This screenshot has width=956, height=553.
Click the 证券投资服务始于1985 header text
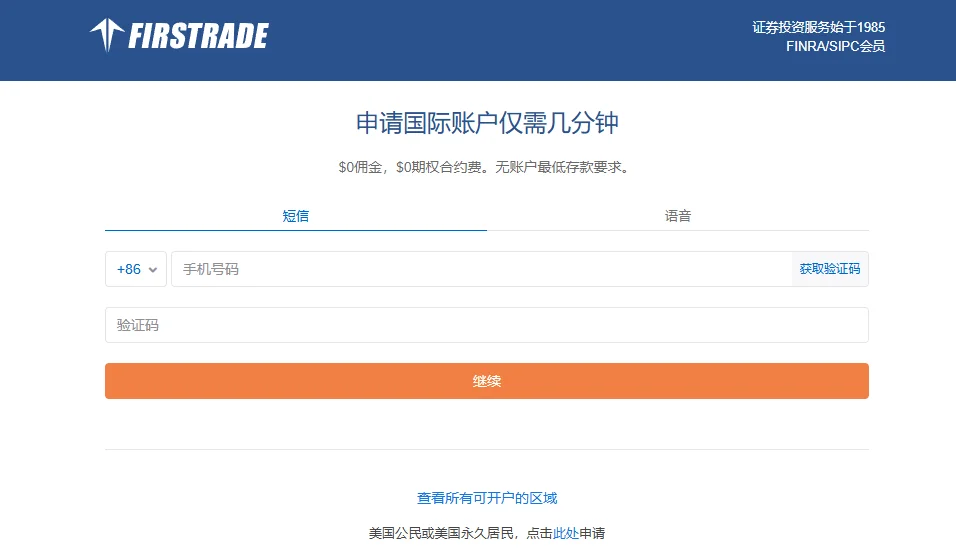click(818, 27)
